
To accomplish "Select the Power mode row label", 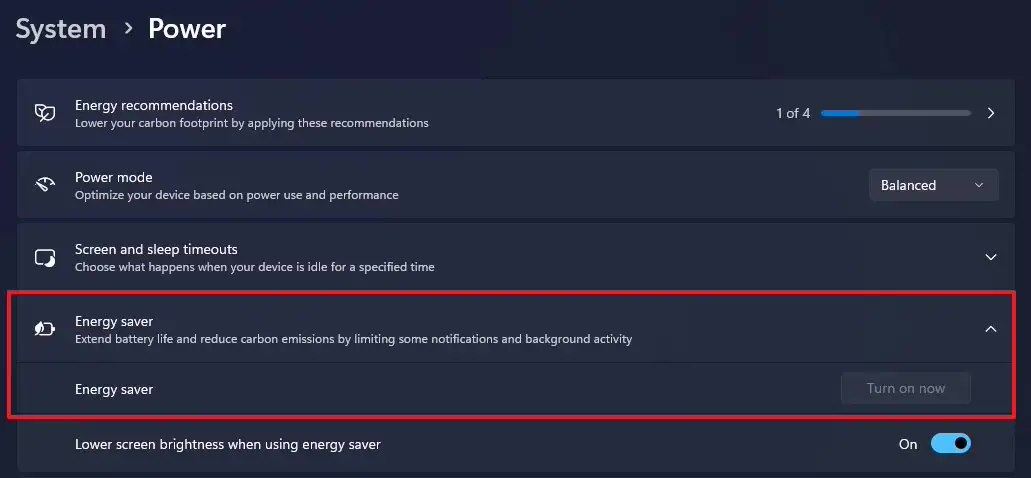I will (114, 177).
